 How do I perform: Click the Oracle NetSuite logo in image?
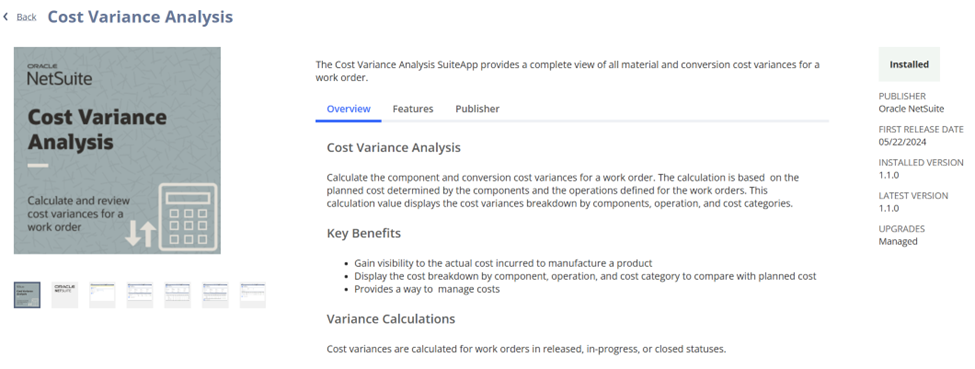point(59,75)
